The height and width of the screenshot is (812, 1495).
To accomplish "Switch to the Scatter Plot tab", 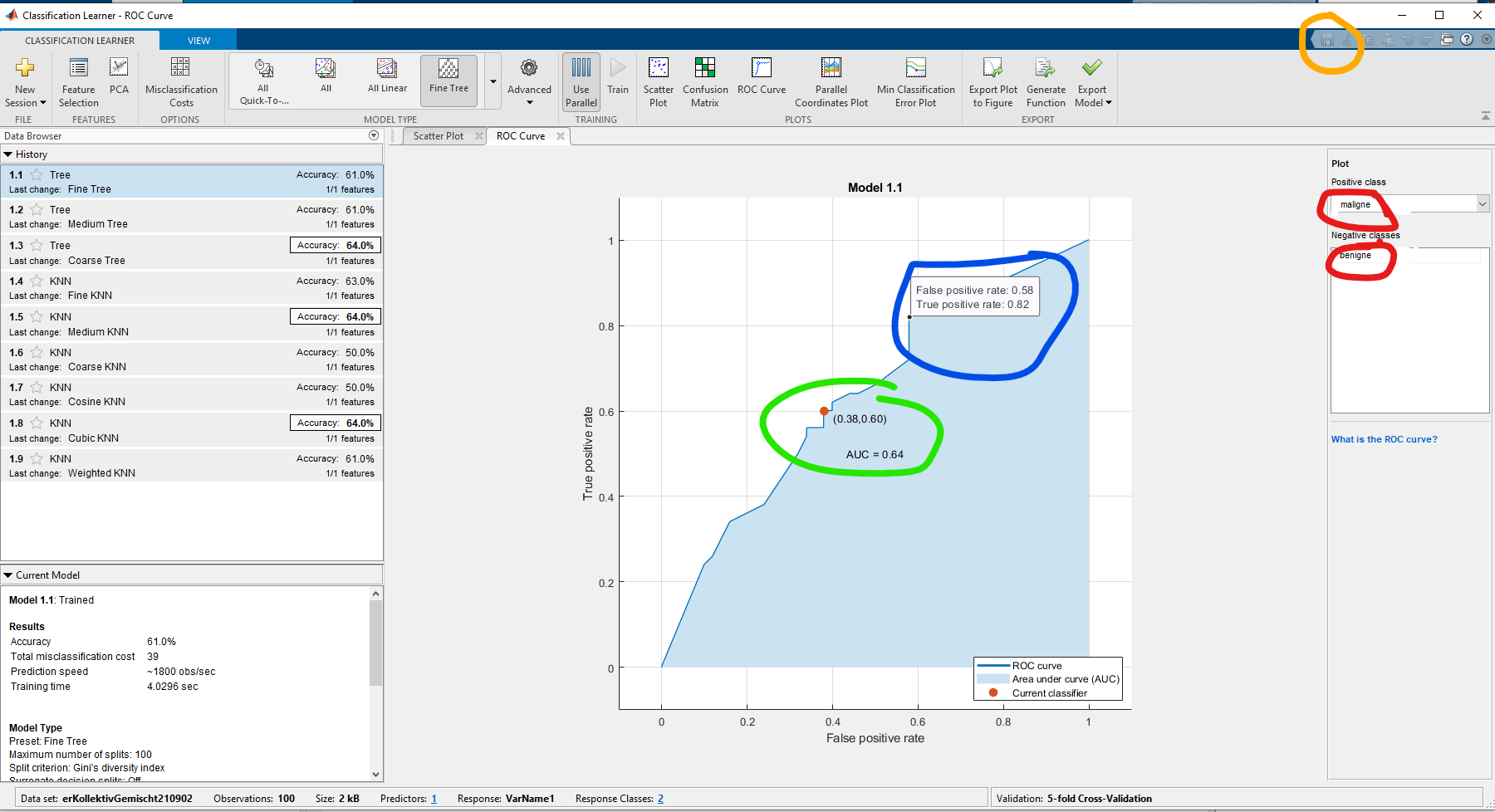I will pos(438,136).
